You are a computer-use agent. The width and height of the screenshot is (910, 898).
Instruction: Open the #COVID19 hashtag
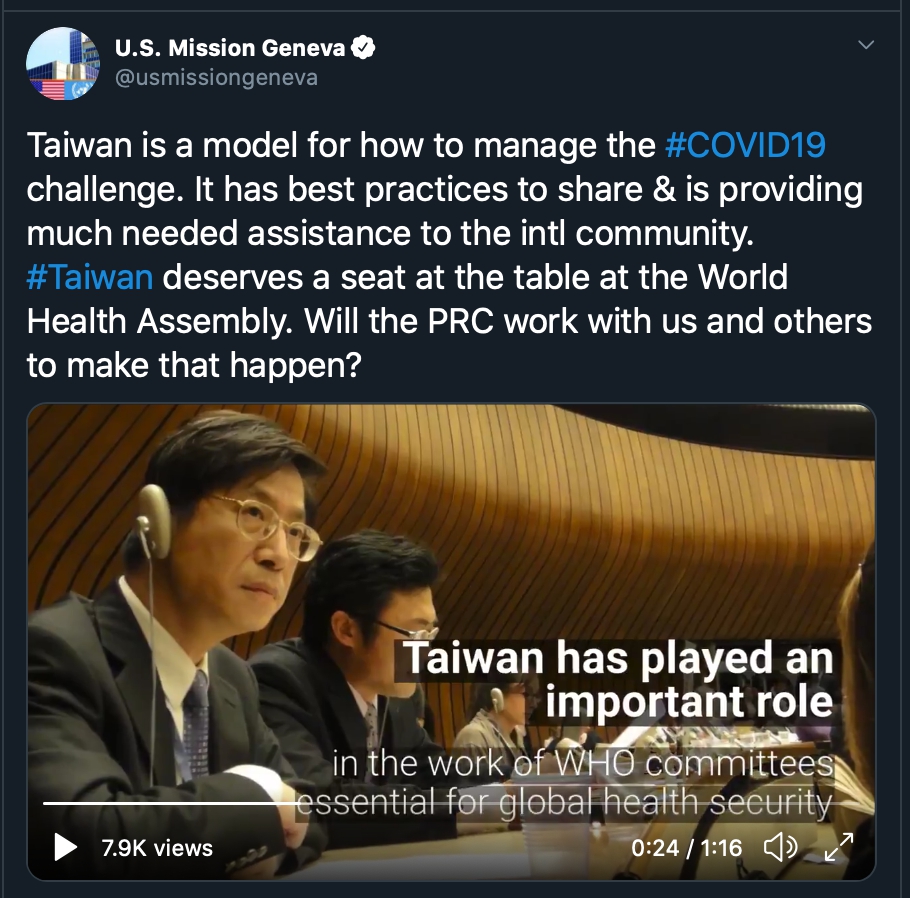745,145
